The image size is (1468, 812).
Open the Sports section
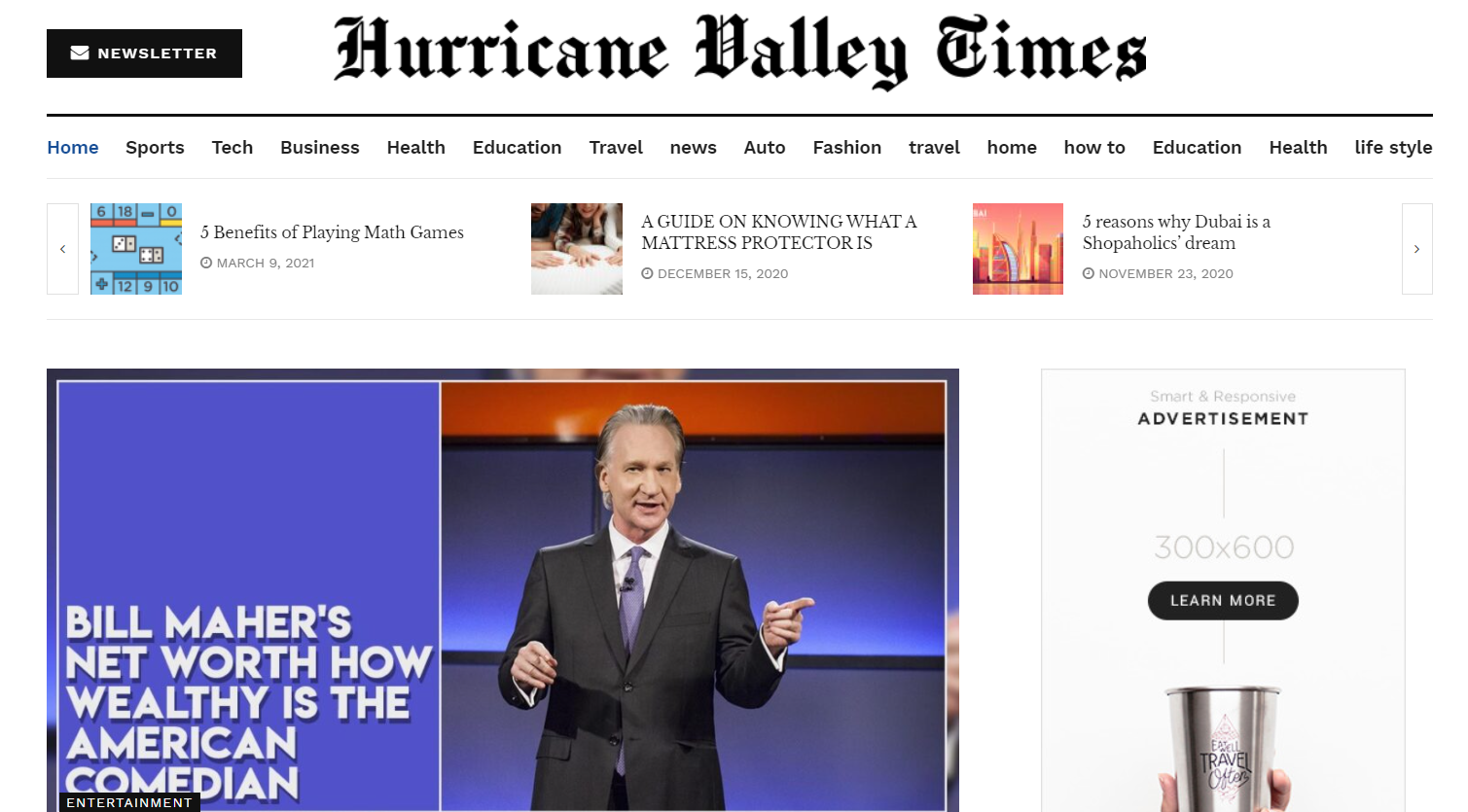click(x=155, y=147)
